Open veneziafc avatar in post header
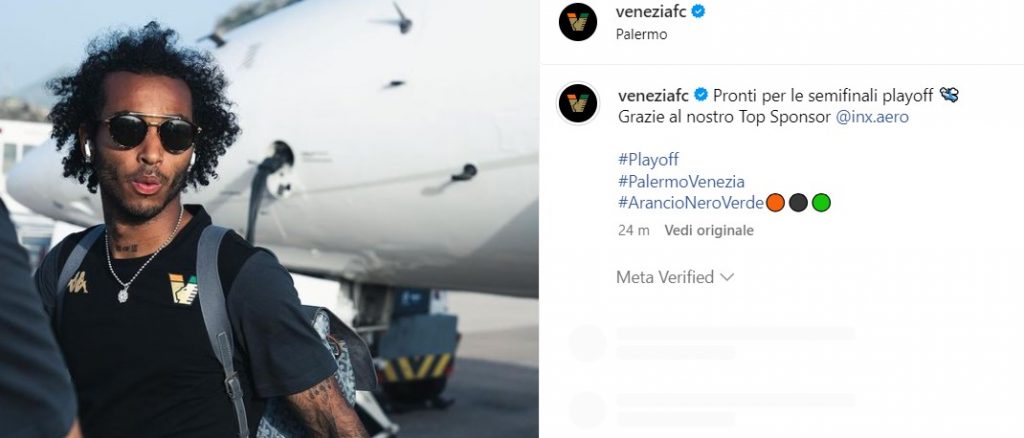 click(578, 22)
